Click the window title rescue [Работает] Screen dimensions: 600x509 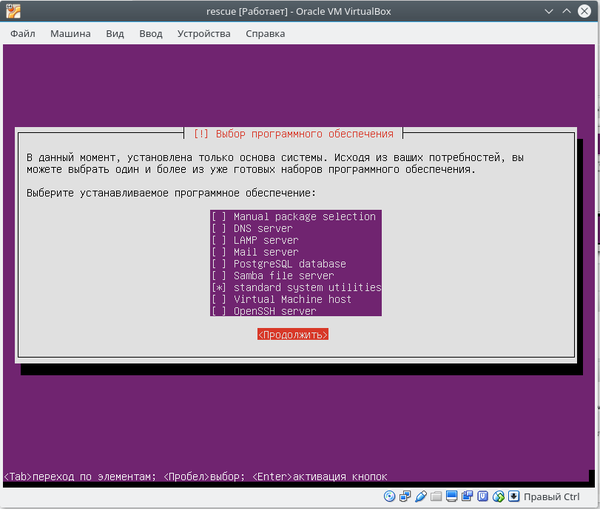click(x=247, y=11)
